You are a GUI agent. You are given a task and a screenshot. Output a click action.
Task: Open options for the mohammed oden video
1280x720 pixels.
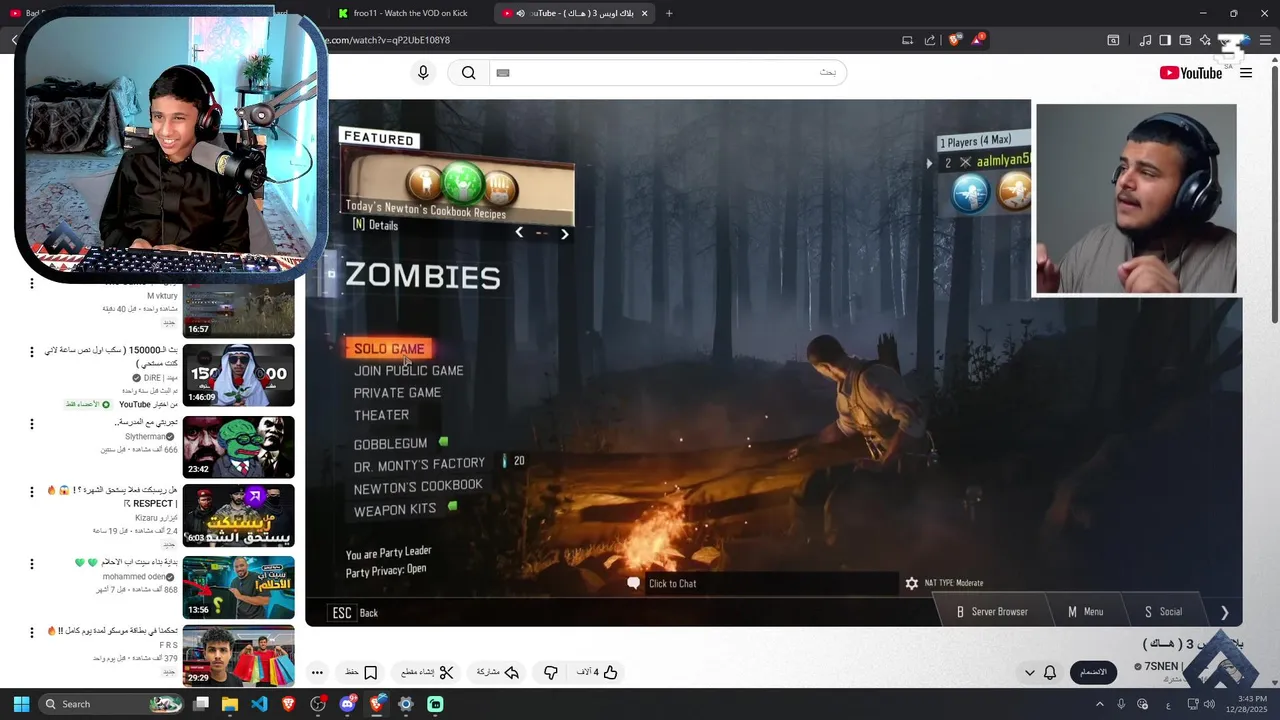click(31, 564)
